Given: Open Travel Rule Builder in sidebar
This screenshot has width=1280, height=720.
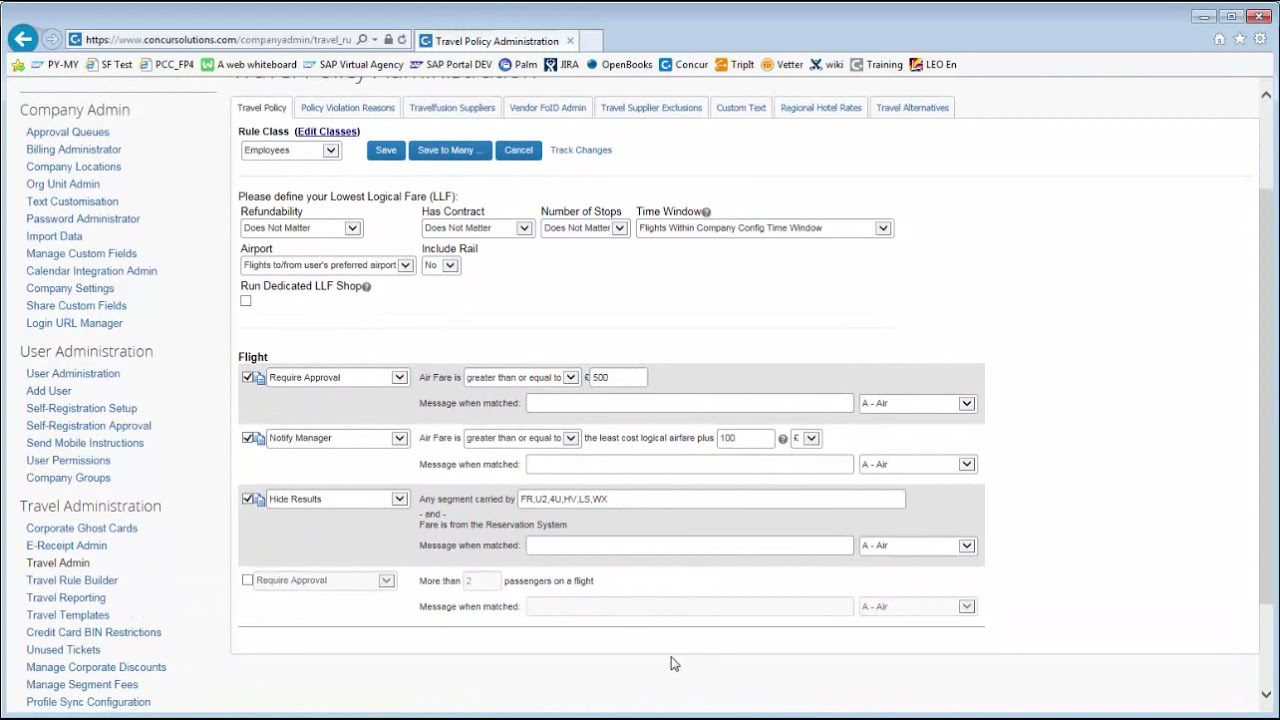Looking at the screenshot, I should pos(72,580).
